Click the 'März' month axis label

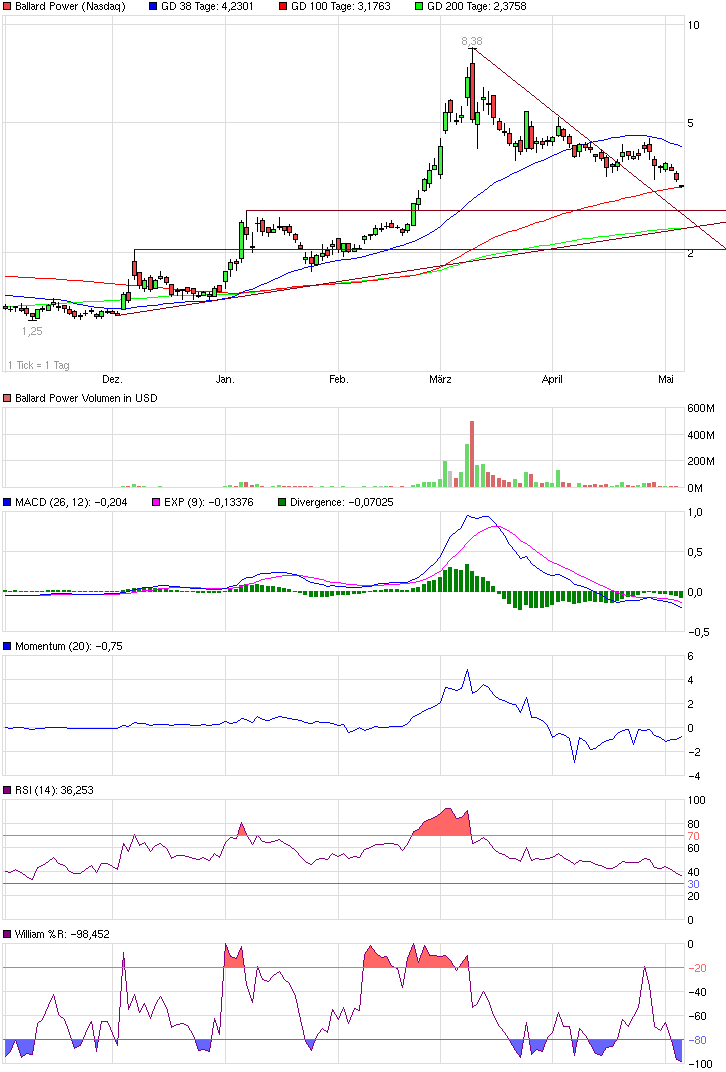click(x=440, y=379)
